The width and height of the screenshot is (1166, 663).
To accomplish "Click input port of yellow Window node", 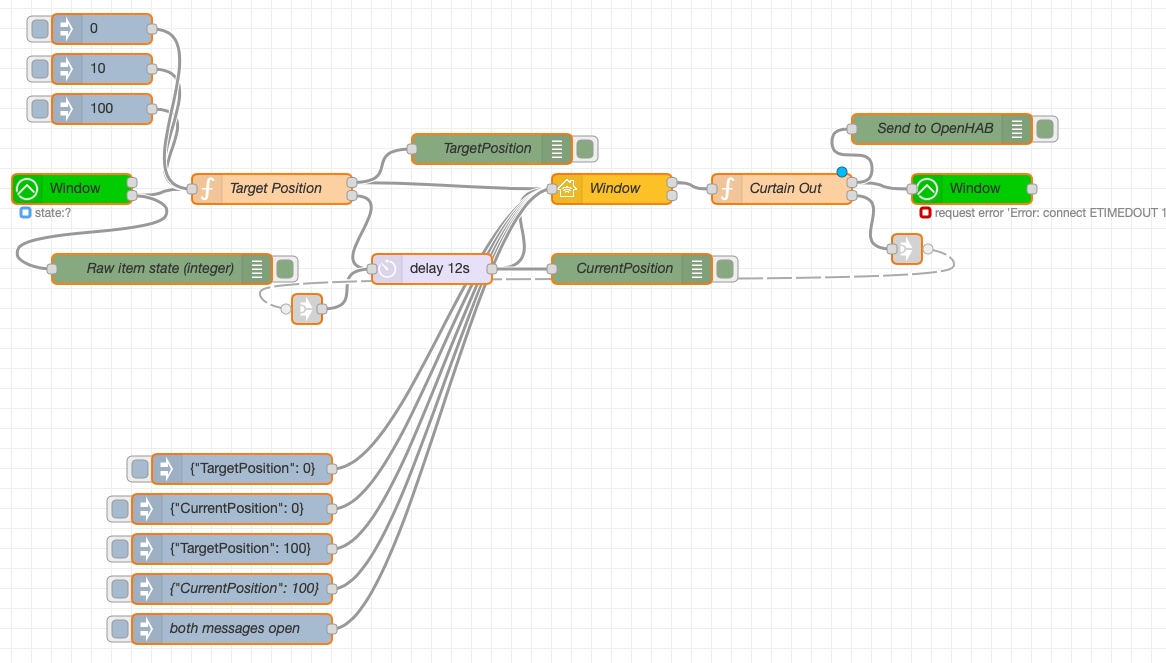I will pyautogui.click(x=552, y=189).
